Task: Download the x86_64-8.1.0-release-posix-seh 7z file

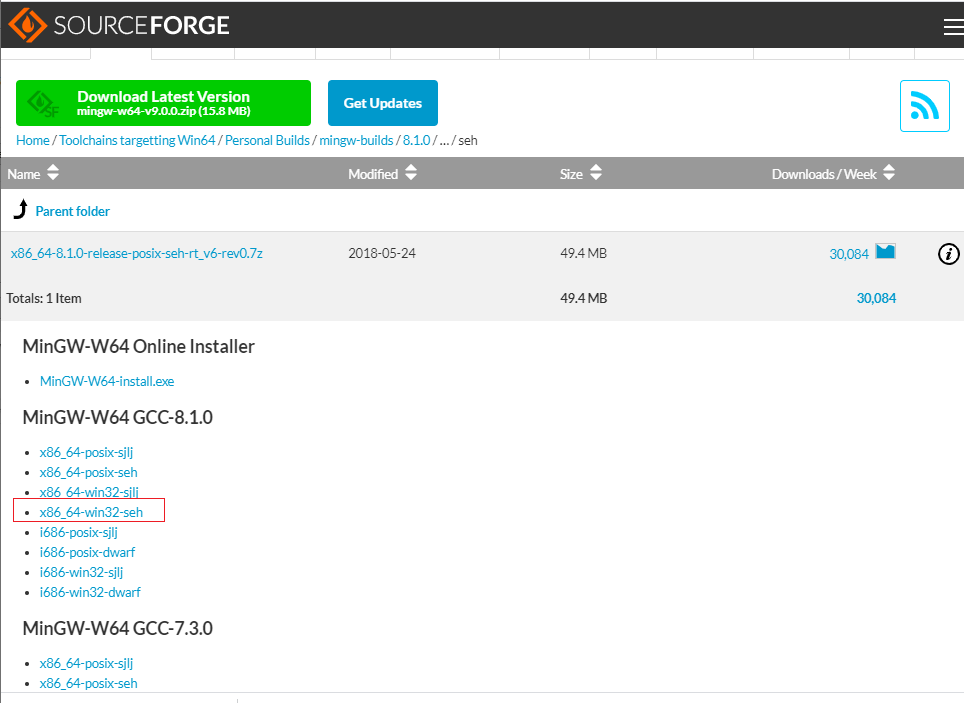Action: 137,254
